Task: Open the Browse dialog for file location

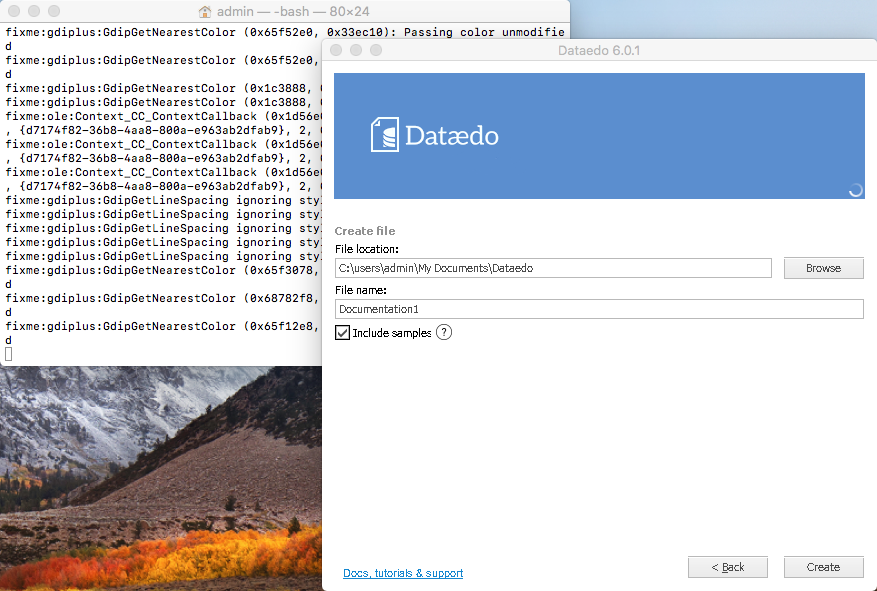Action: click(x=823, y=268)
